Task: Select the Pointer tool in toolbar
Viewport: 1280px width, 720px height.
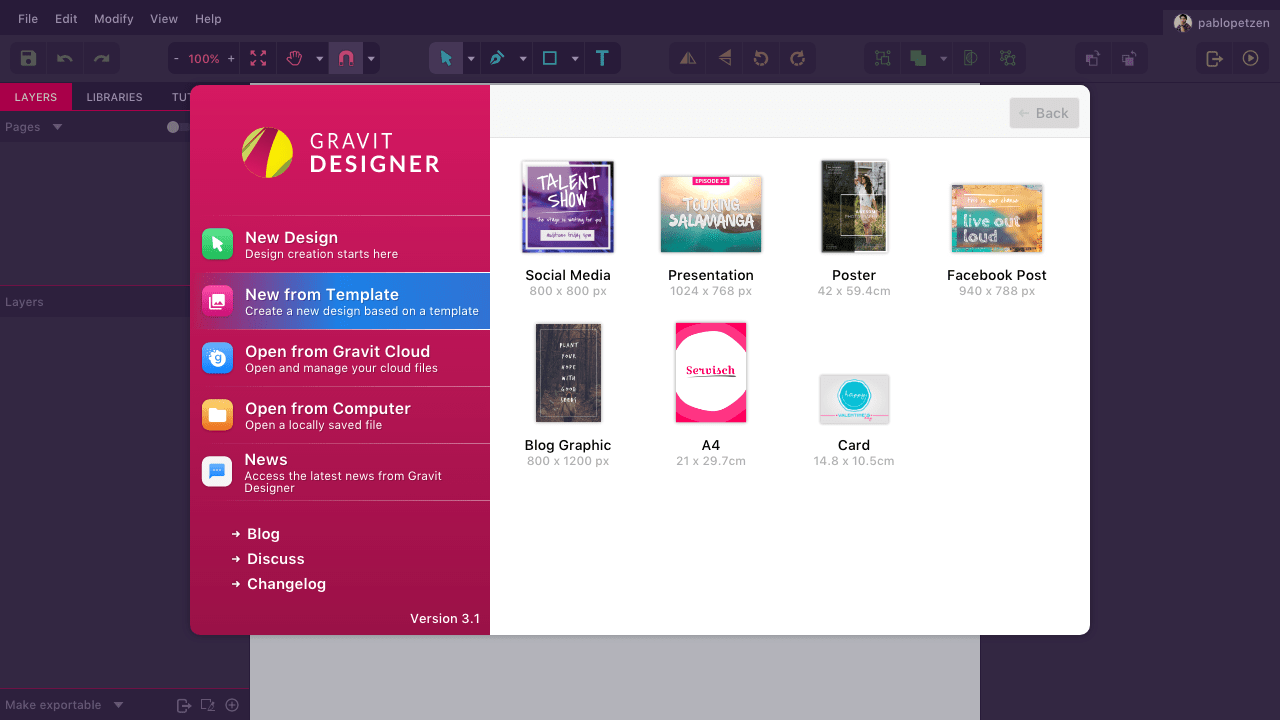Action: (446, 59)
